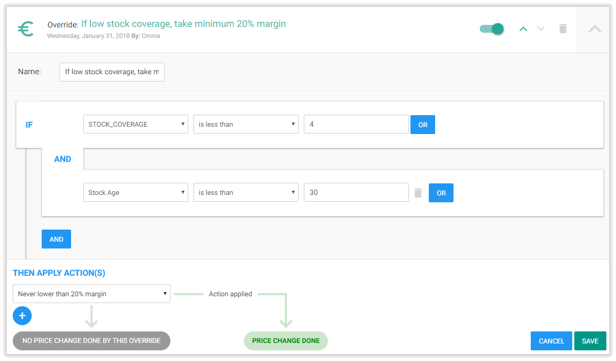
Task: Toggle the override enabled switch off
Action: point(492,29)
